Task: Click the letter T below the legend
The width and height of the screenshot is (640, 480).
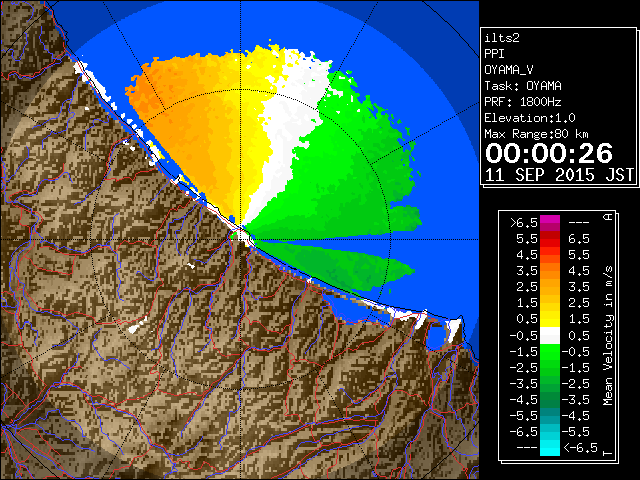Action: (608, 453)
